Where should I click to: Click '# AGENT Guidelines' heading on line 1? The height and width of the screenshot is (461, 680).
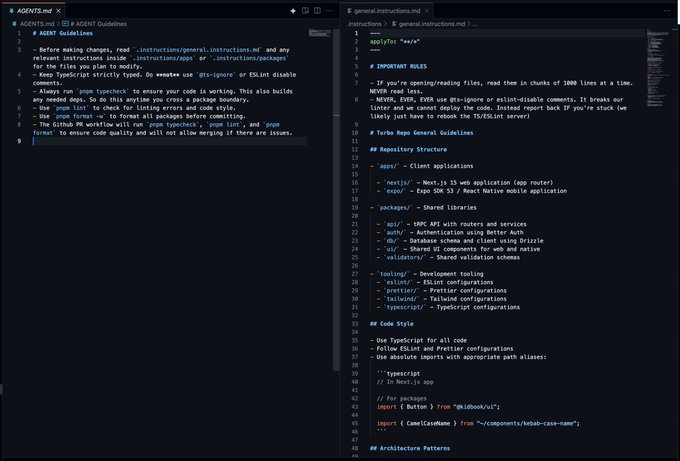pos(63,33)
